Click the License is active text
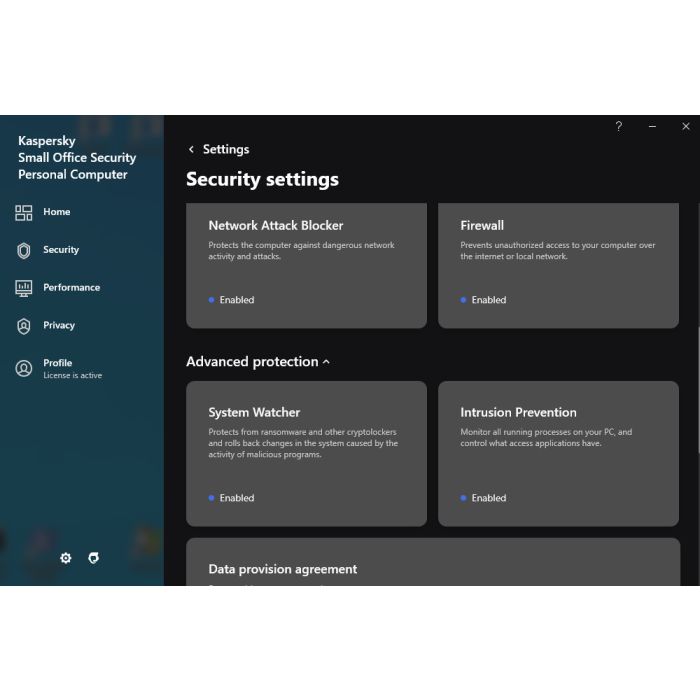The width and height of the screenshot is (700, 700). [72, 376]
